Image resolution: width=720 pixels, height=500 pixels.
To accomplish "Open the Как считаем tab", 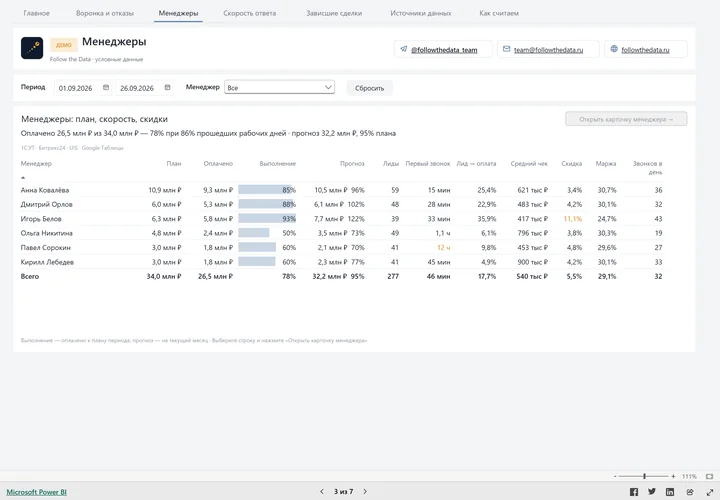I will pyautogui.click(x=499, y=13).
